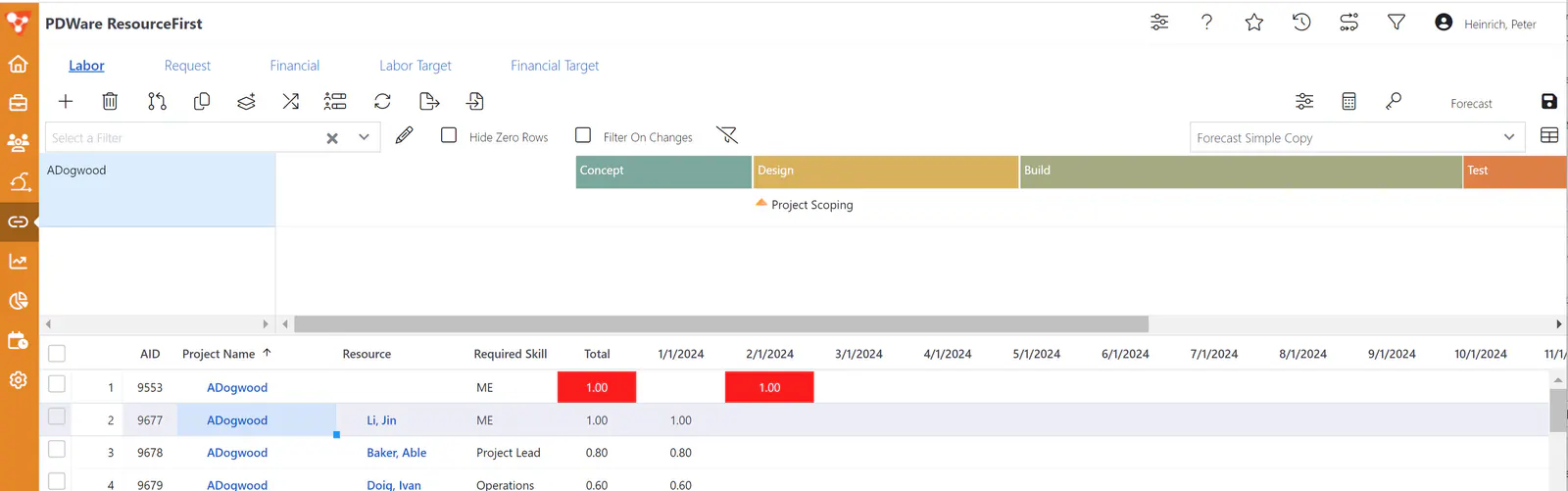This screenshot has width=1568, height=491.
Task: Click the red 1.00 cell under 2/1/2024
Action: pyautogui.click(x=769, y=387)
